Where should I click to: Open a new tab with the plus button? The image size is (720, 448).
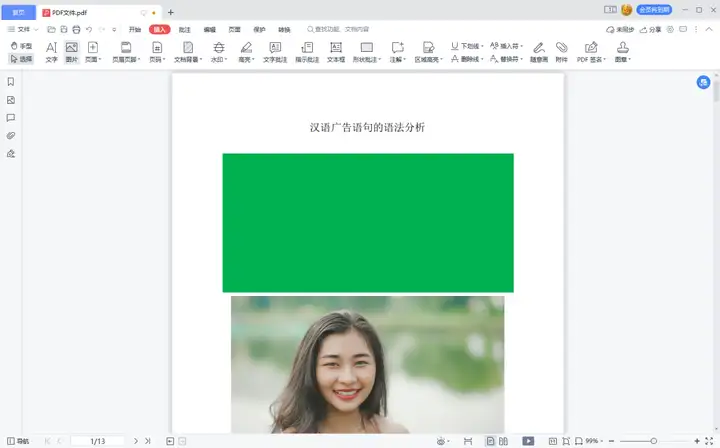(171, 12)
